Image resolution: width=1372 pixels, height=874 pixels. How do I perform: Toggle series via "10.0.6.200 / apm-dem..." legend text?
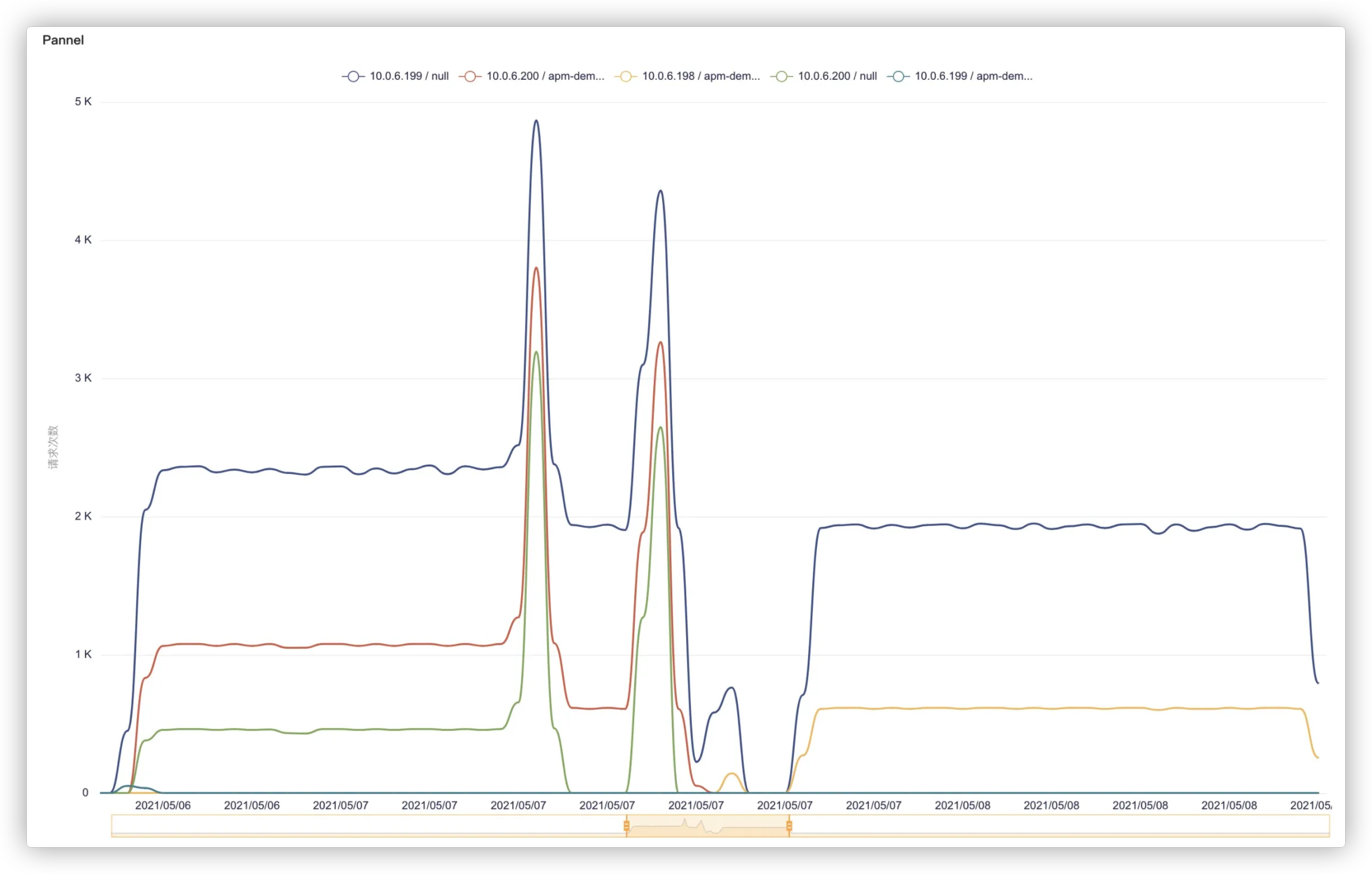545,76
